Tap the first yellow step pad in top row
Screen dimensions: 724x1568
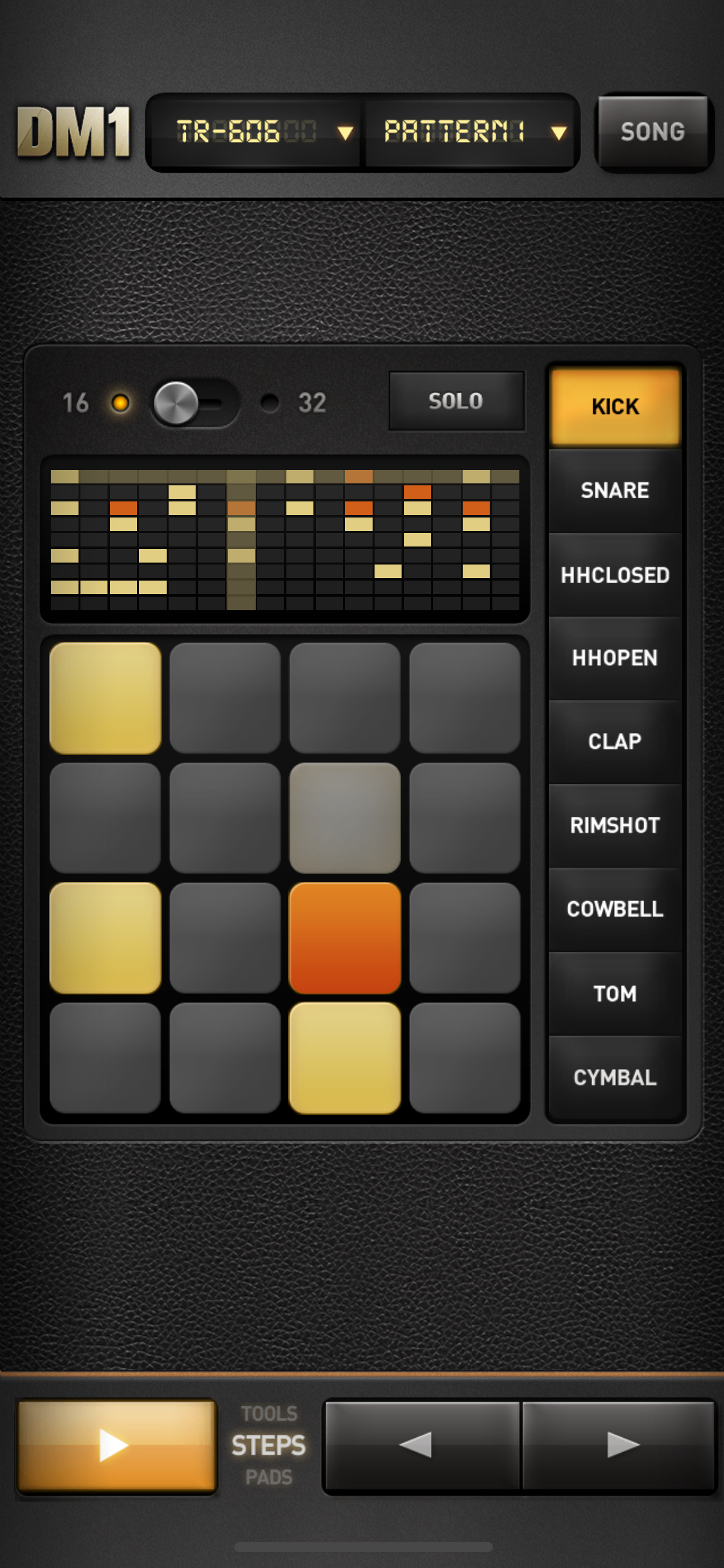[105, 698]
